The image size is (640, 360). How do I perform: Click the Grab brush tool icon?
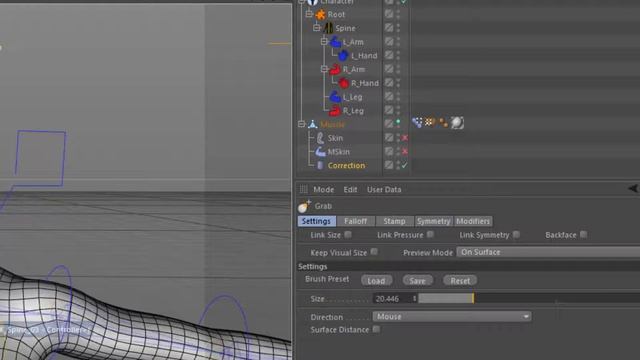click(x=304, y=207)
